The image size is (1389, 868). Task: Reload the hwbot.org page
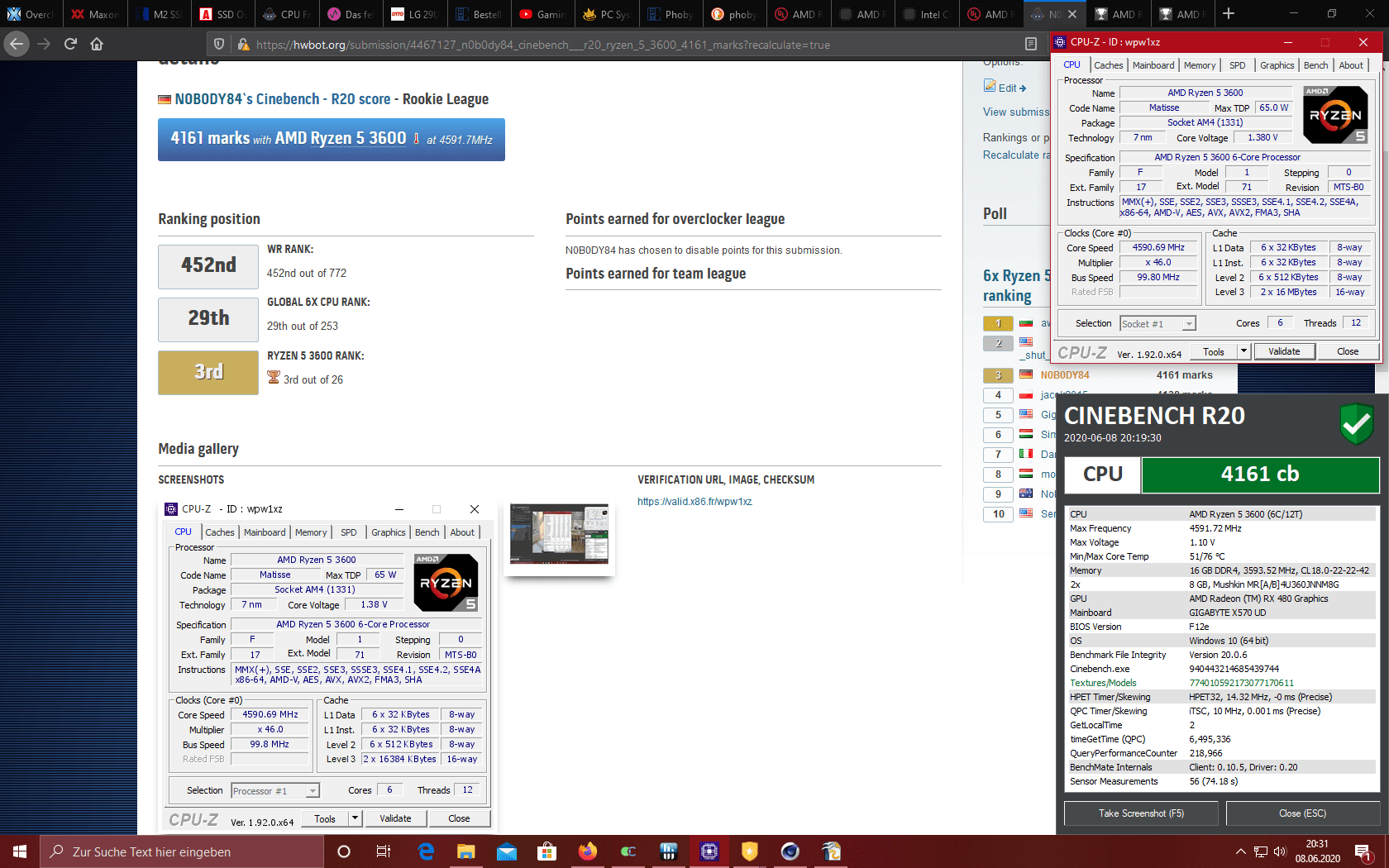coord(70,44)
